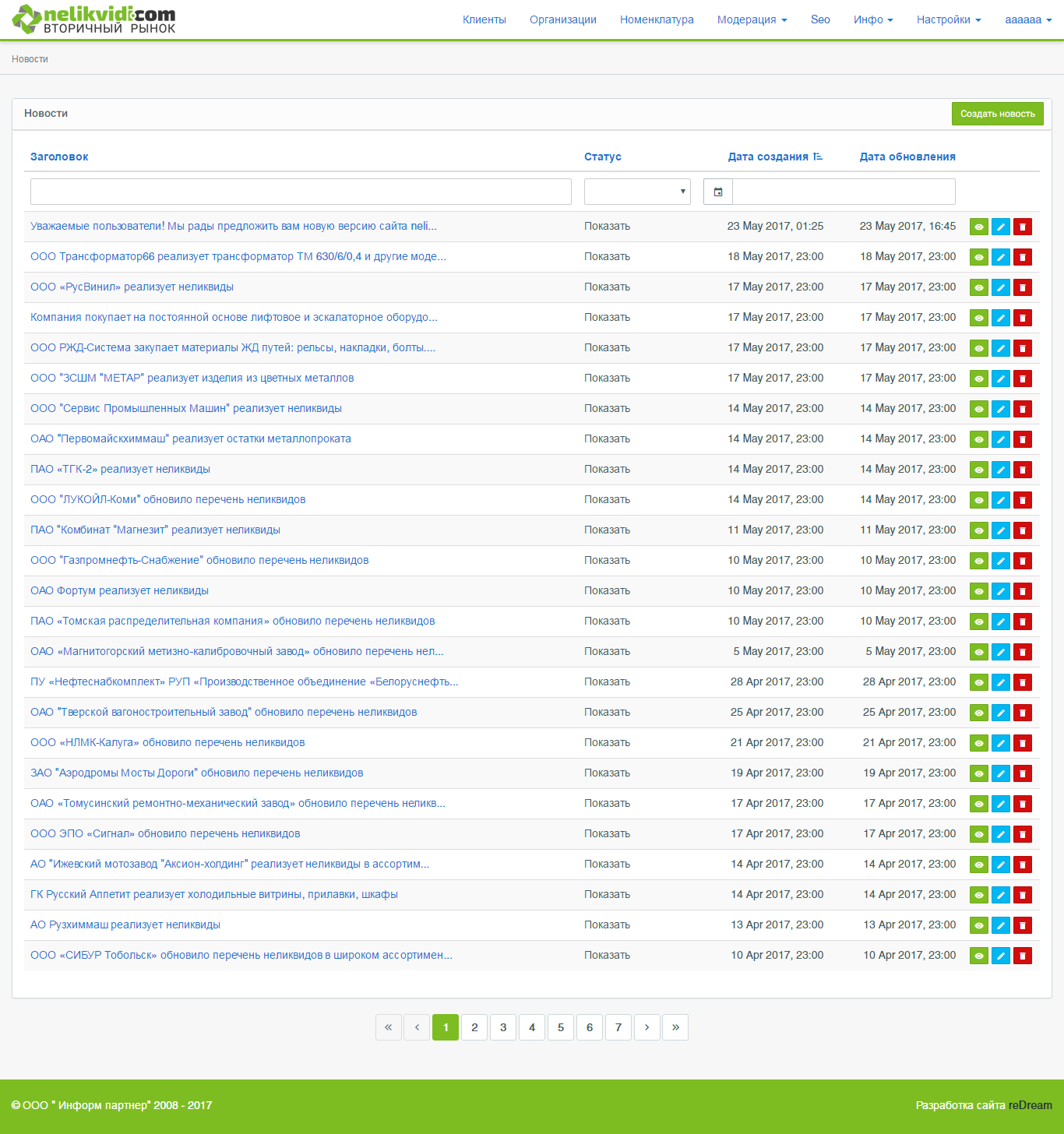1064x1134 pixels.
Task: Delete the 'ООО «РусВинил»' news entry
Action: point(1023,287)
